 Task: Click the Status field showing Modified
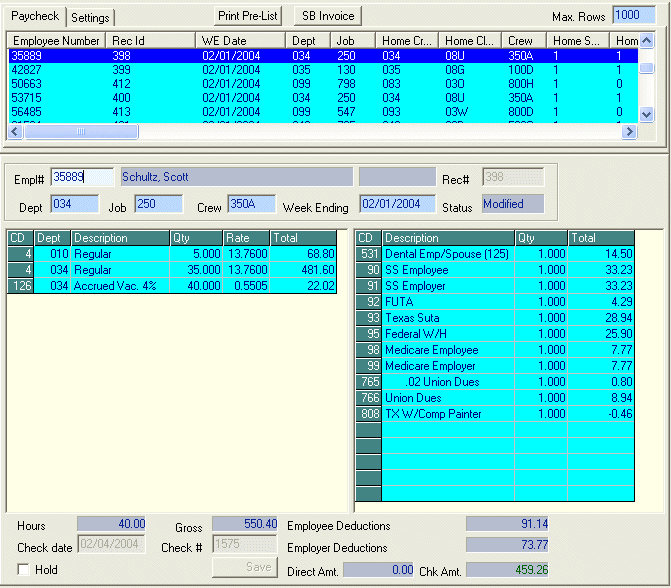click(513, 204)
